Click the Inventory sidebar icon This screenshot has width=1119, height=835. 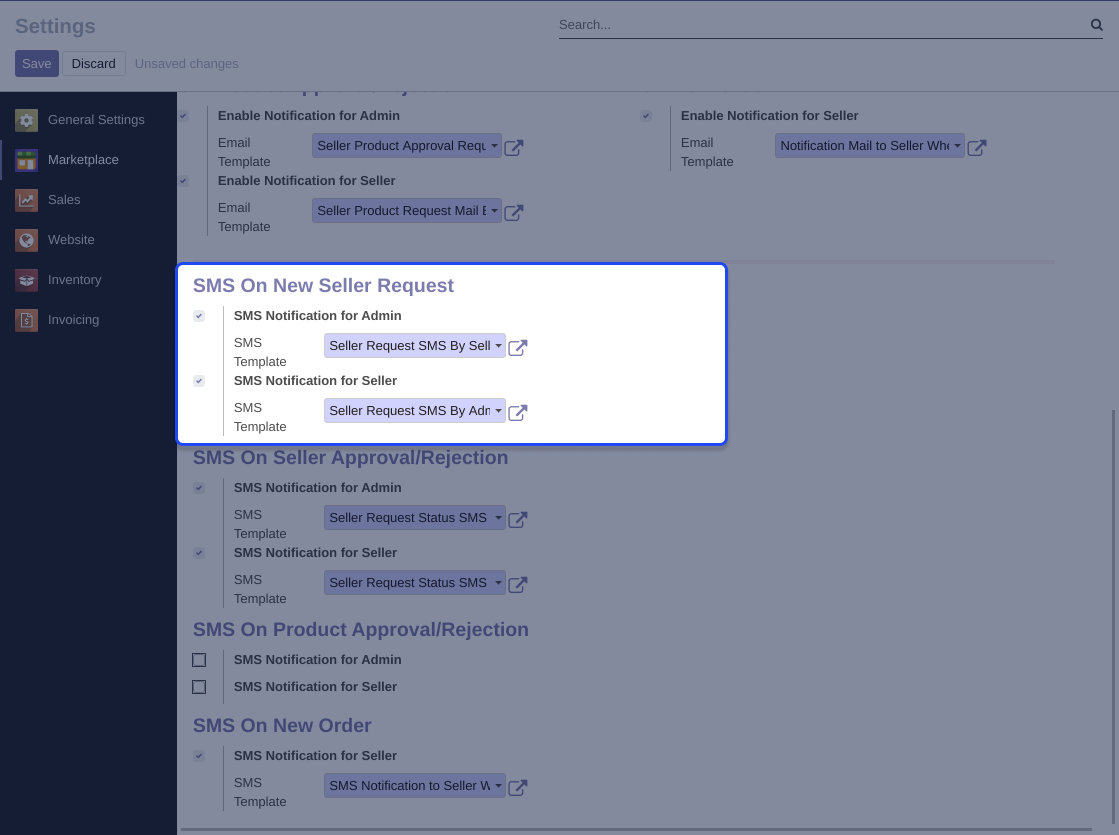point(27,280)
